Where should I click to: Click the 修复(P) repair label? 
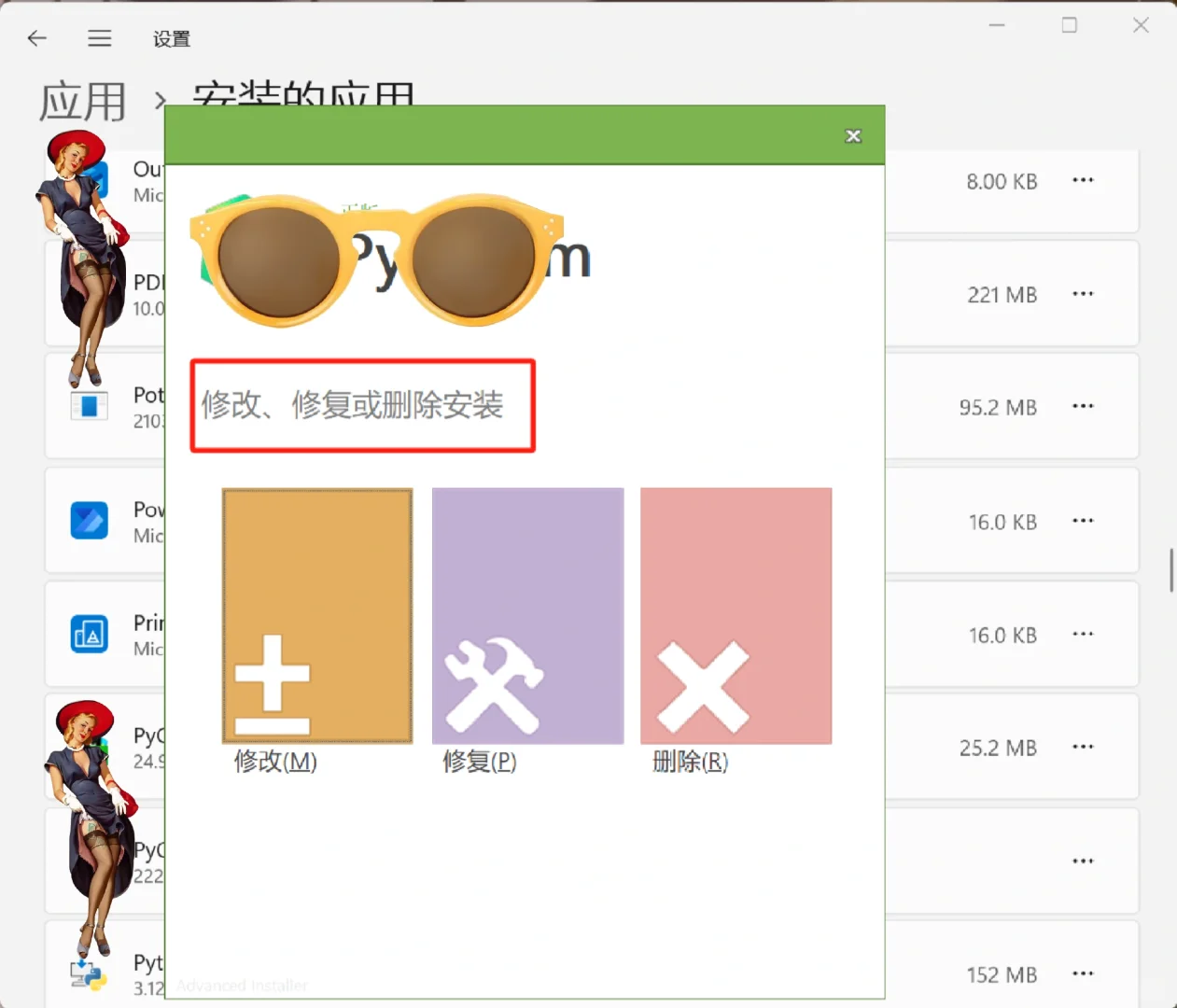(479, 763)
